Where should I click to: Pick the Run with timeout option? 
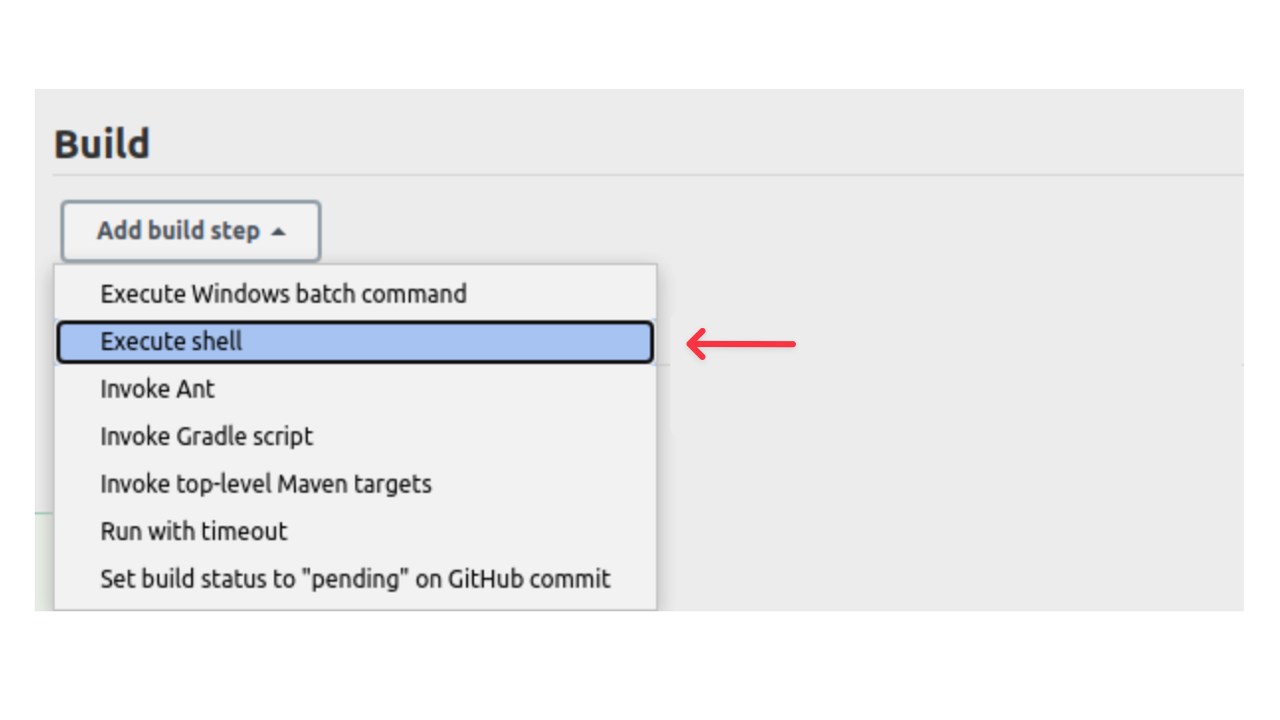tap(193, 531)
